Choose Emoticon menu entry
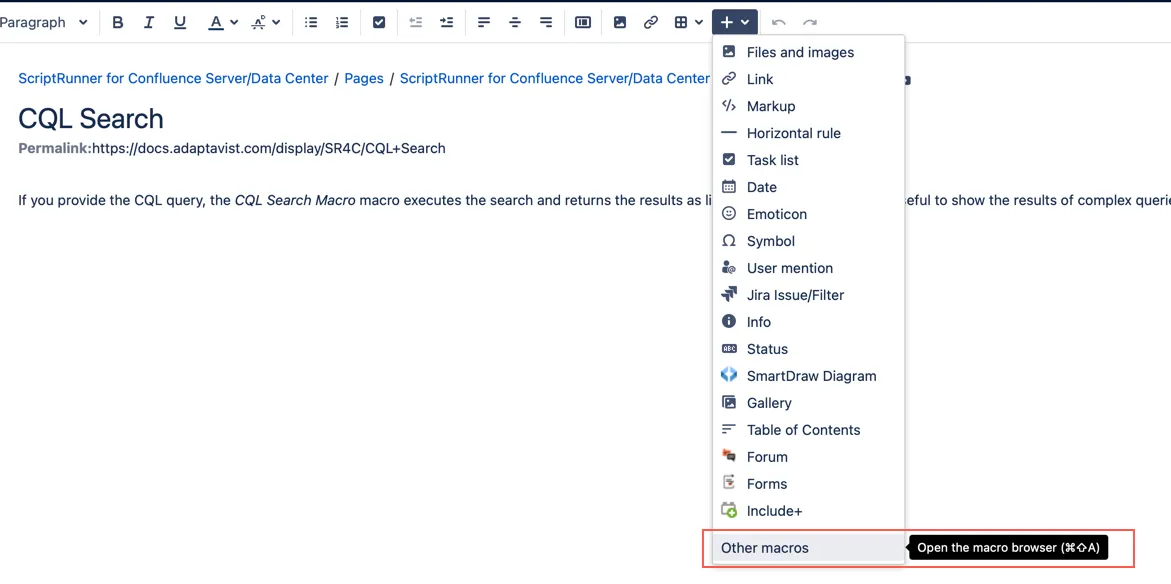Viewport: 1171px width, 584px height. pyautogui.click(x=809, y=214)
